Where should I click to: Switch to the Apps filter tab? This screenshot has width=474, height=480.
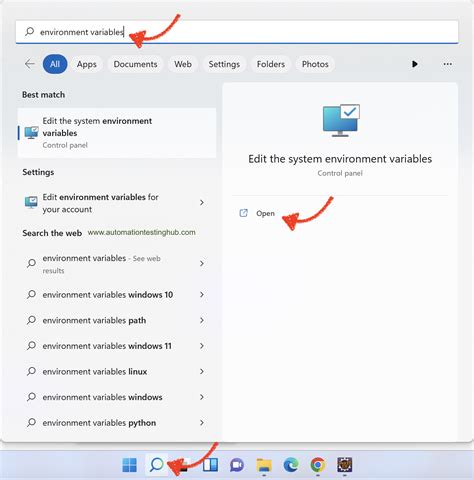(87, 64)
